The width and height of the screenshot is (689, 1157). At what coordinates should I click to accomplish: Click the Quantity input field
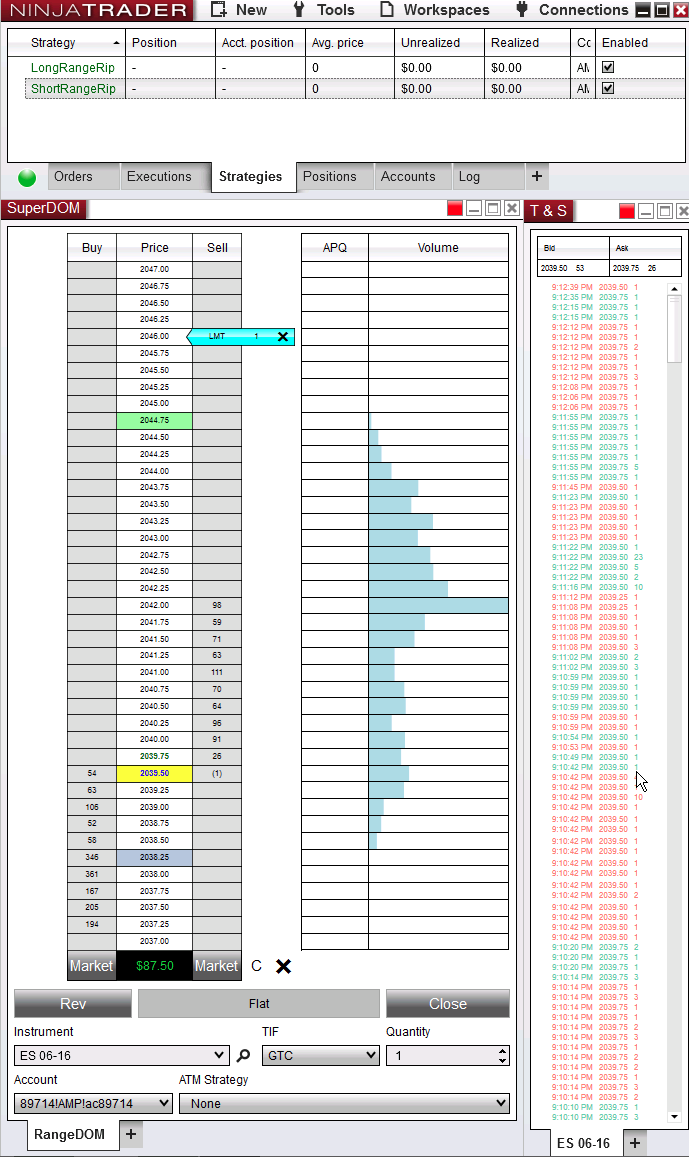[441, 1055]
